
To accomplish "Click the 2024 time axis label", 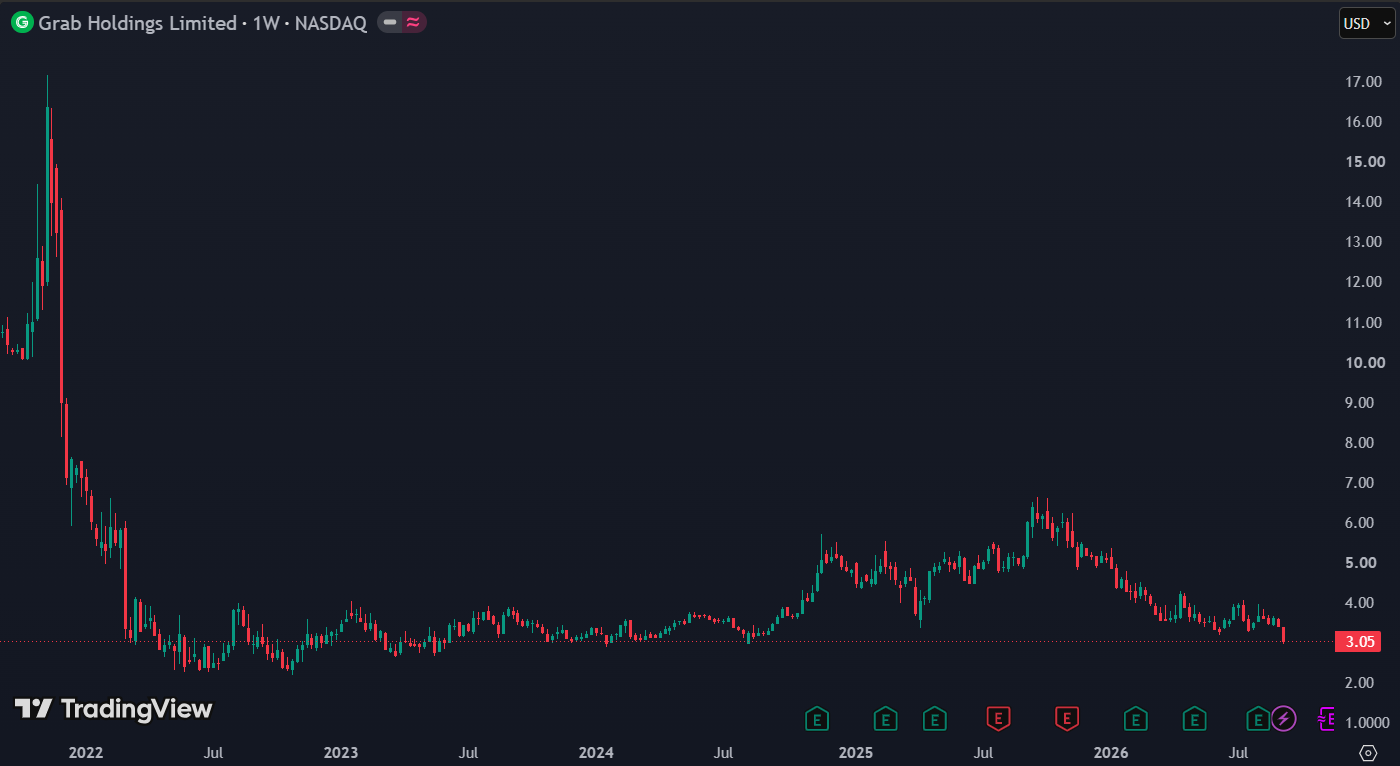I will pos(597,752).
